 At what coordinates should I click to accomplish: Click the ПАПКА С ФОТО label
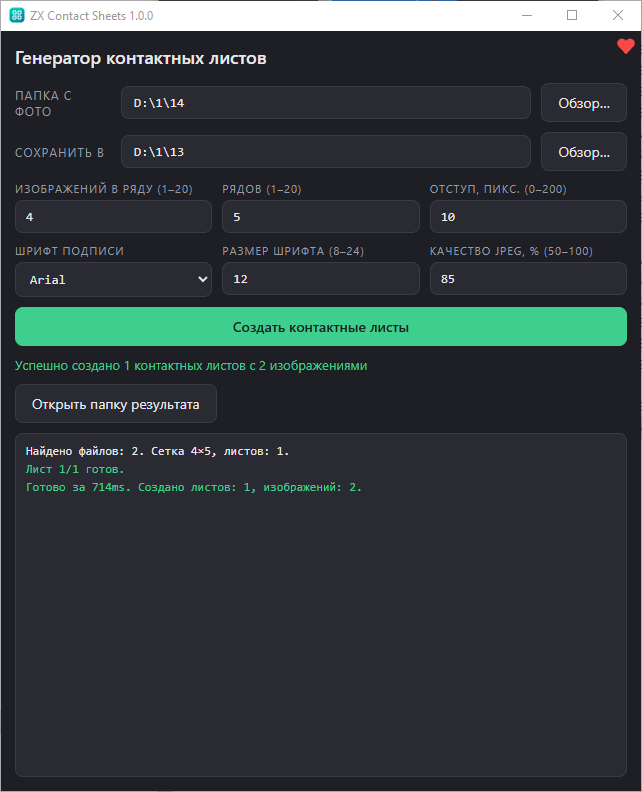tap(43, 104)
